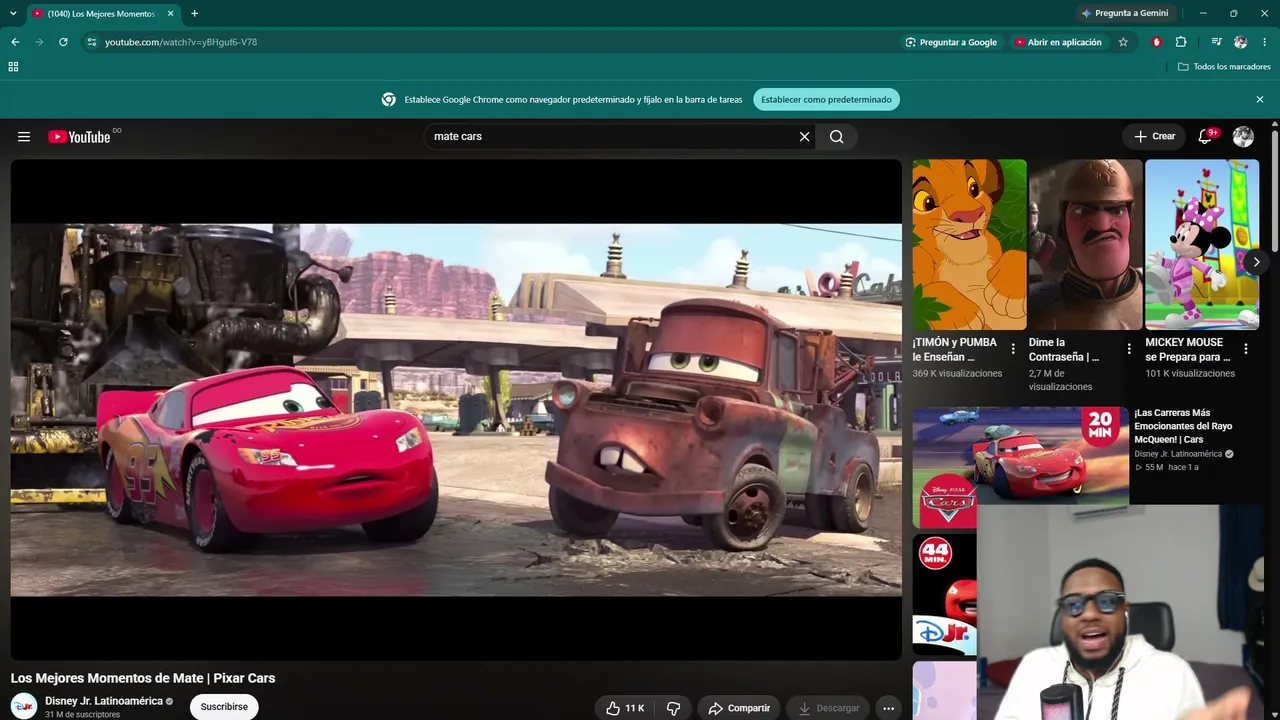Like the video with thumbs up
The height and width of the screenshot is (720, 1280).
tap(624, 708)
